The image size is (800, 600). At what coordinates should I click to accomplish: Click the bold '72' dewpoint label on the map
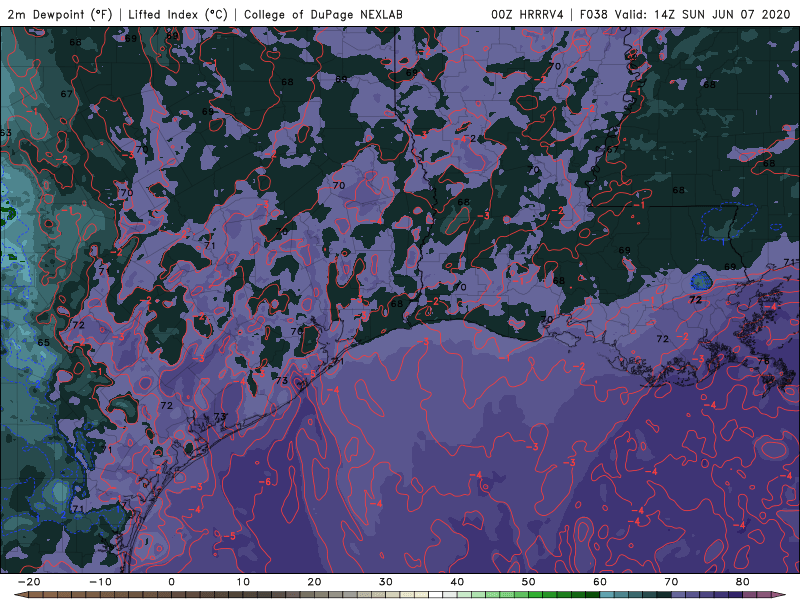(x=695, y=300)
